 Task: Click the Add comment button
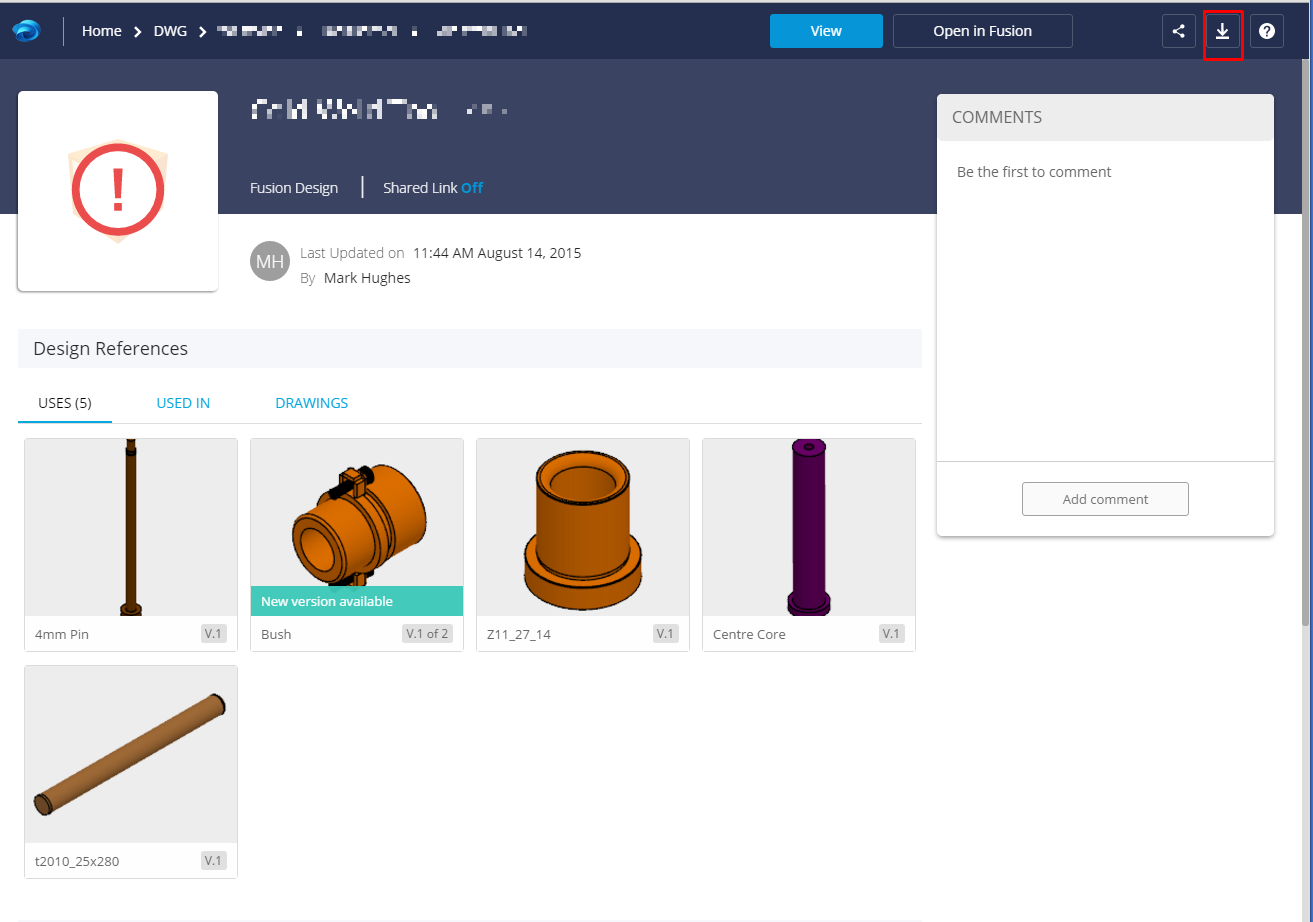point(1104,498)
